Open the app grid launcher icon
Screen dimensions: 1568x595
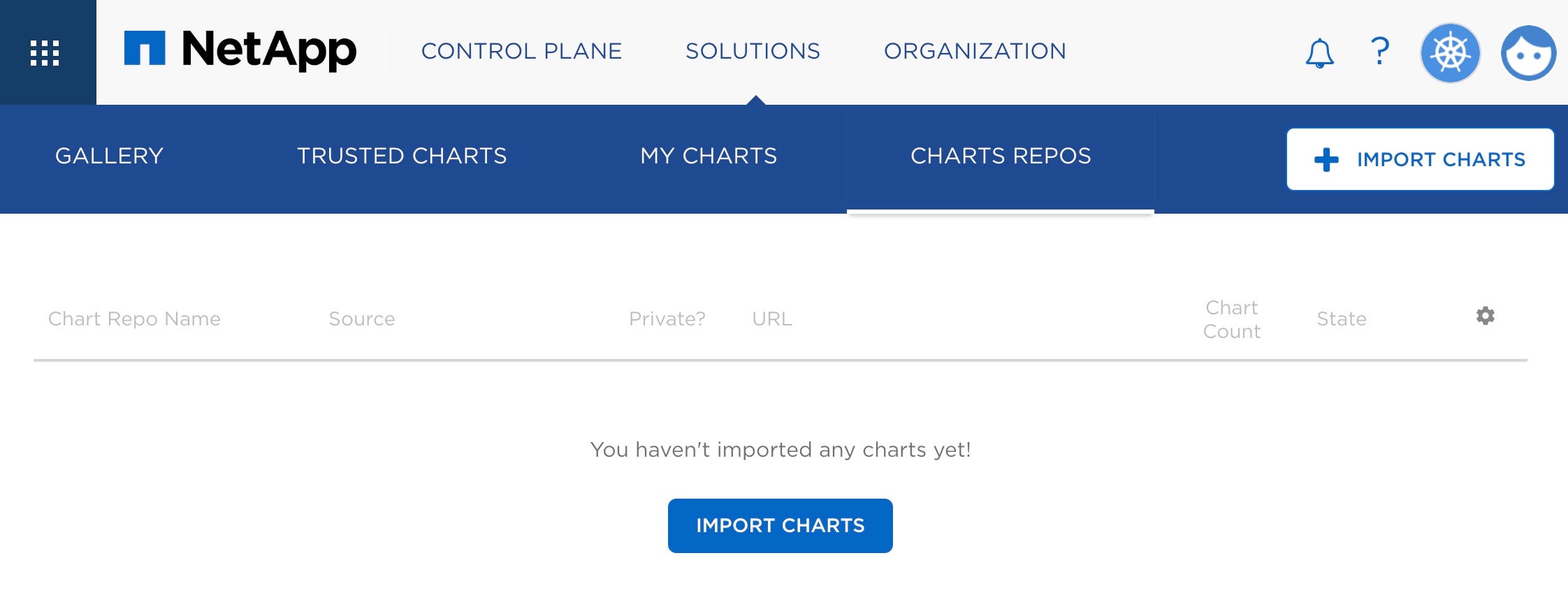[45, 53]
